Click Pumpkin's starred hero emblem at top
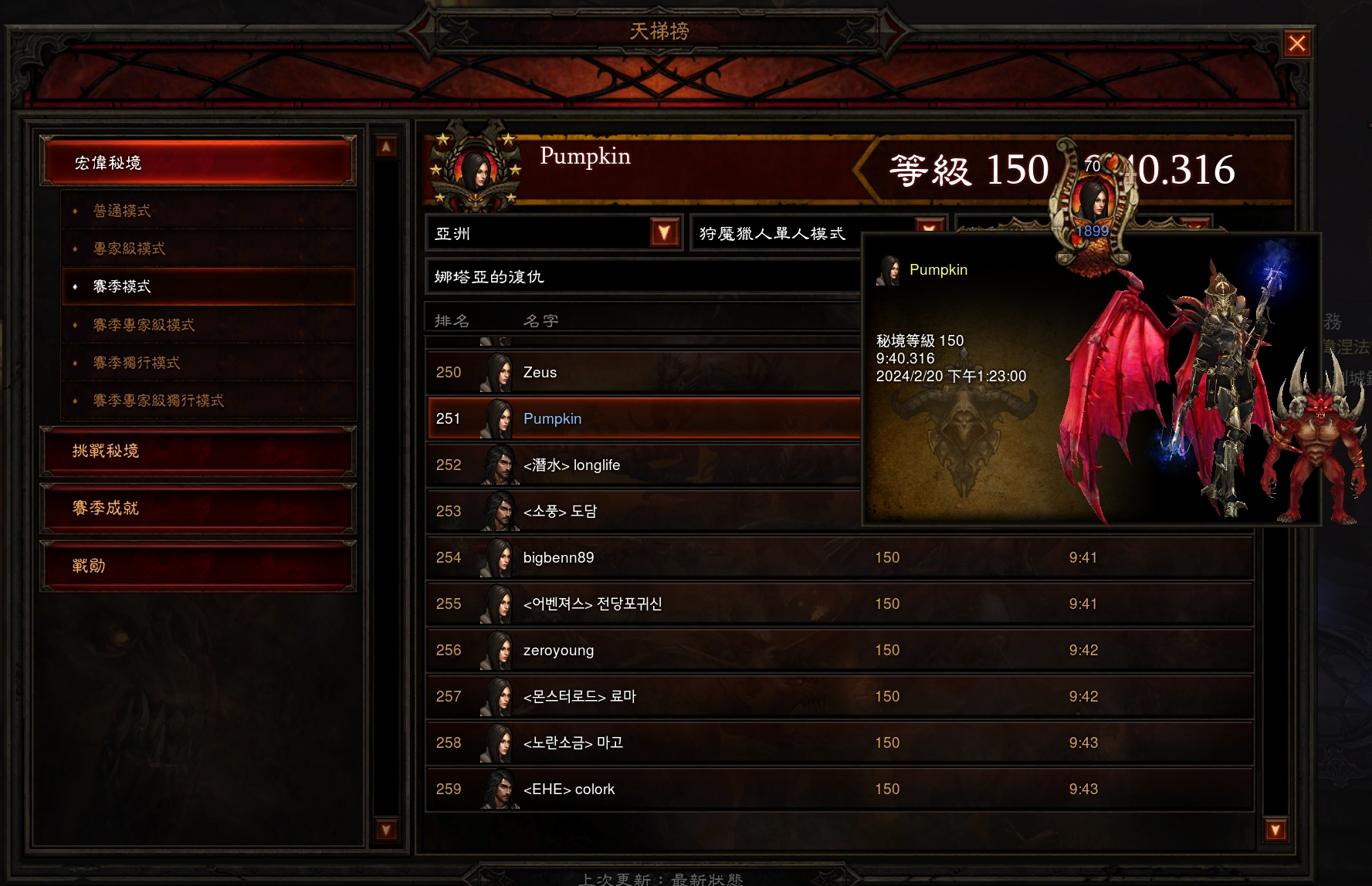1372x886 pixels. click(475, 167)
